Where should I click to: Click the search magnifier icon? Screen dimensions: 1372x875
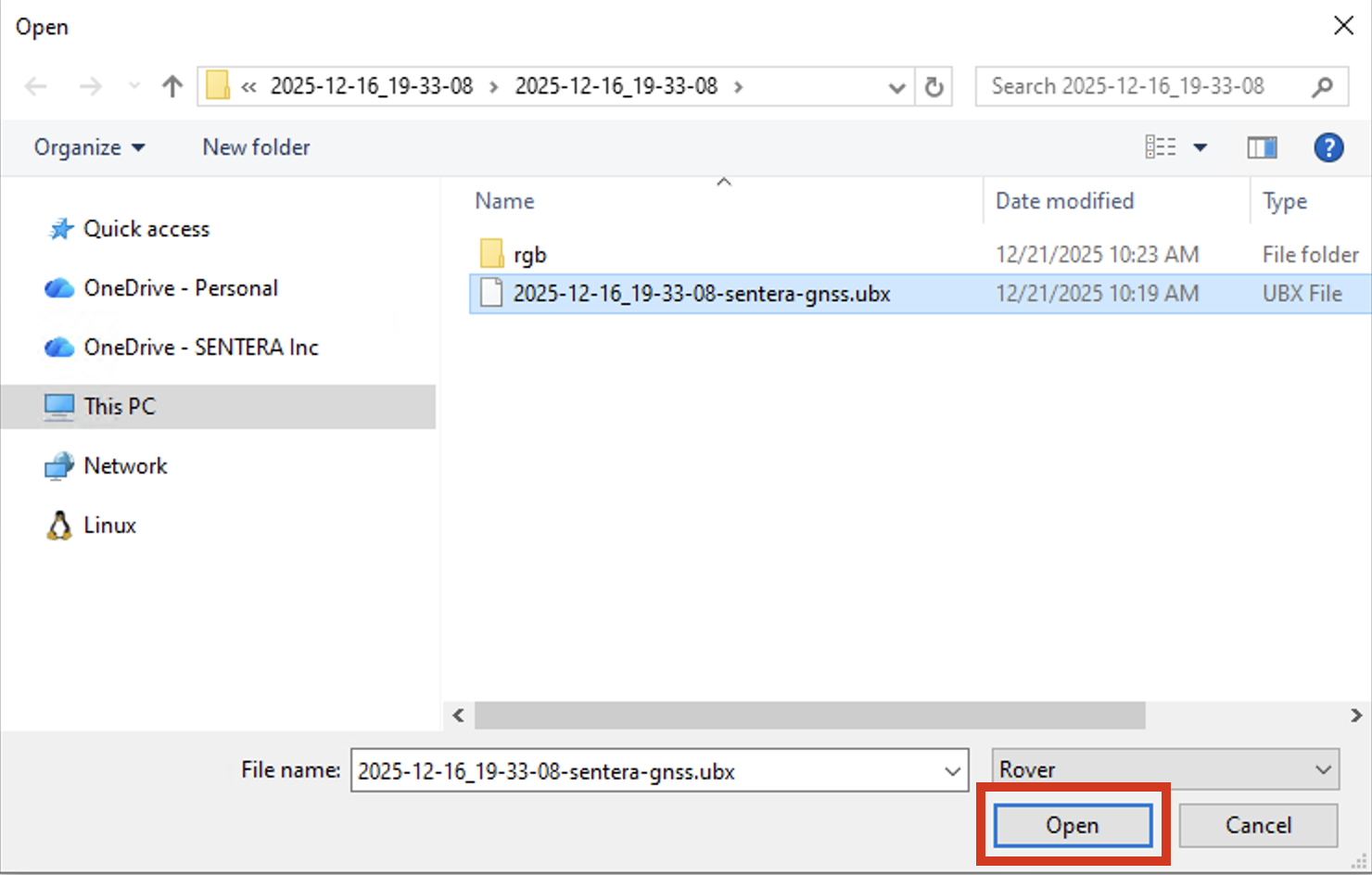point(1322,87)
